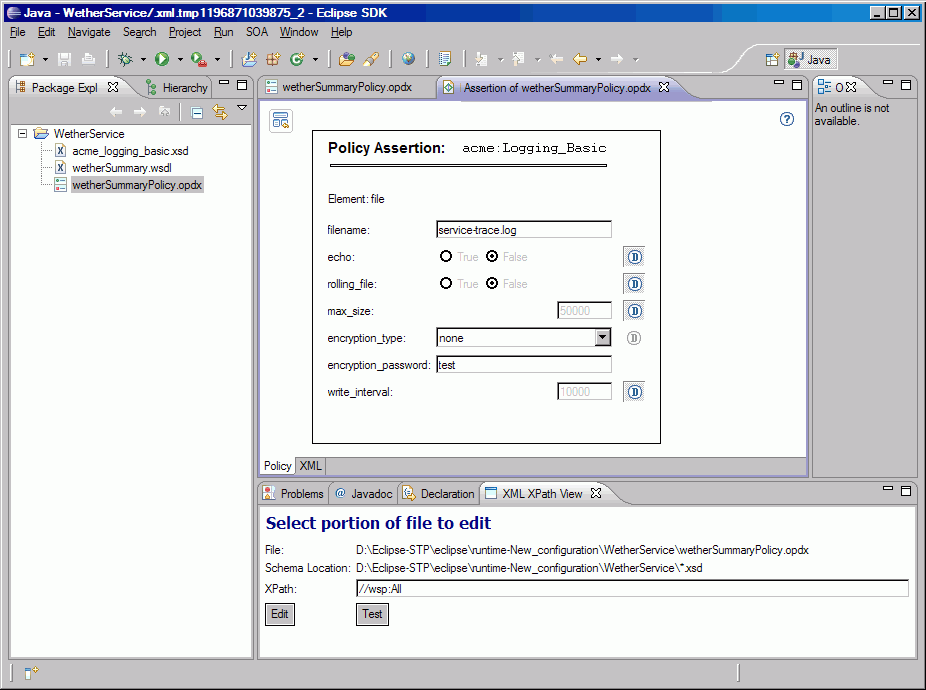This screenshot has width=926, height=690.
Task: Open the encryption_type dropdown
Action: [x=602, y=337]
